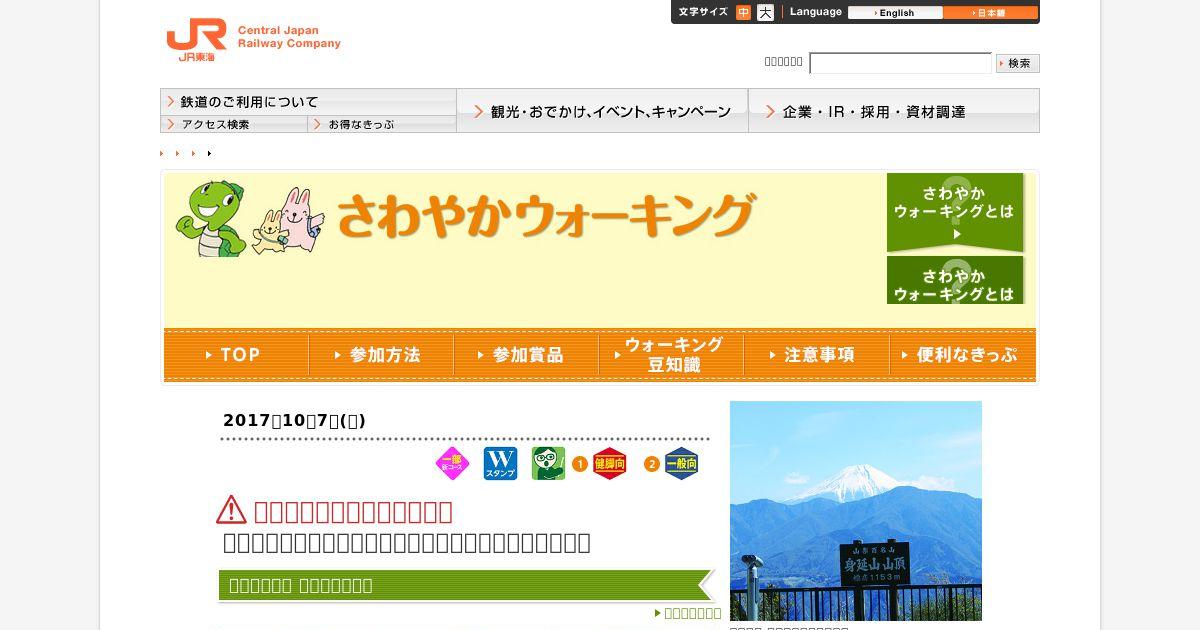This screenshot has height=630, width=1200.
Task: Click the red warning triangle icon
Action: [231, 510]
